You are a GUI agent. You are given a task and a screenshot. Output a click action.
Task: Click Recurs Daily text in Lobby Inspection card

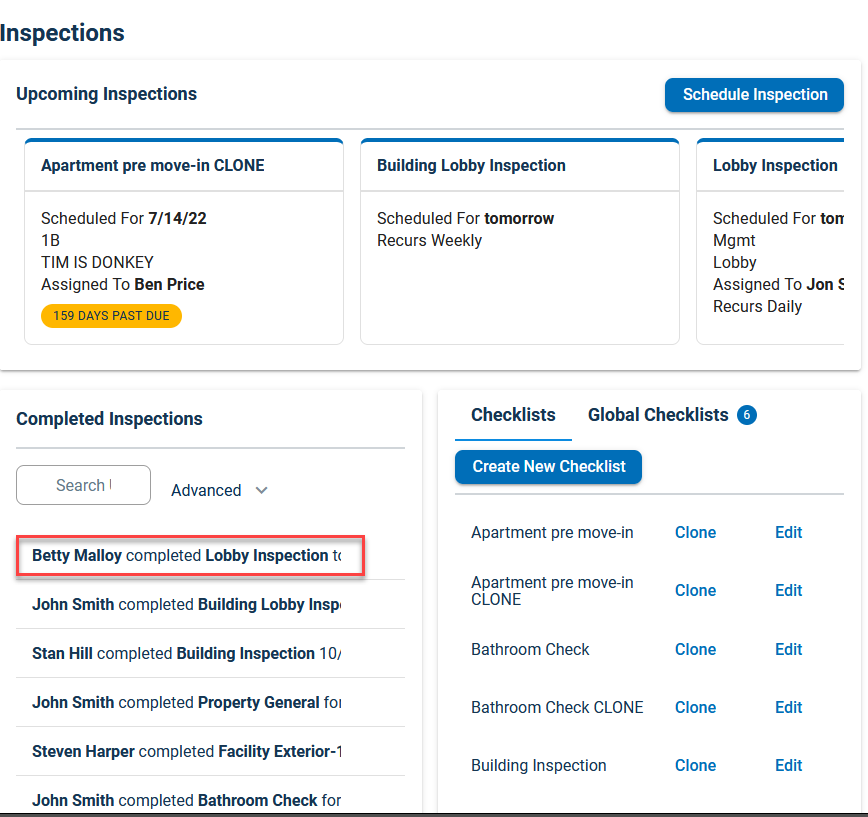[757, 307]
